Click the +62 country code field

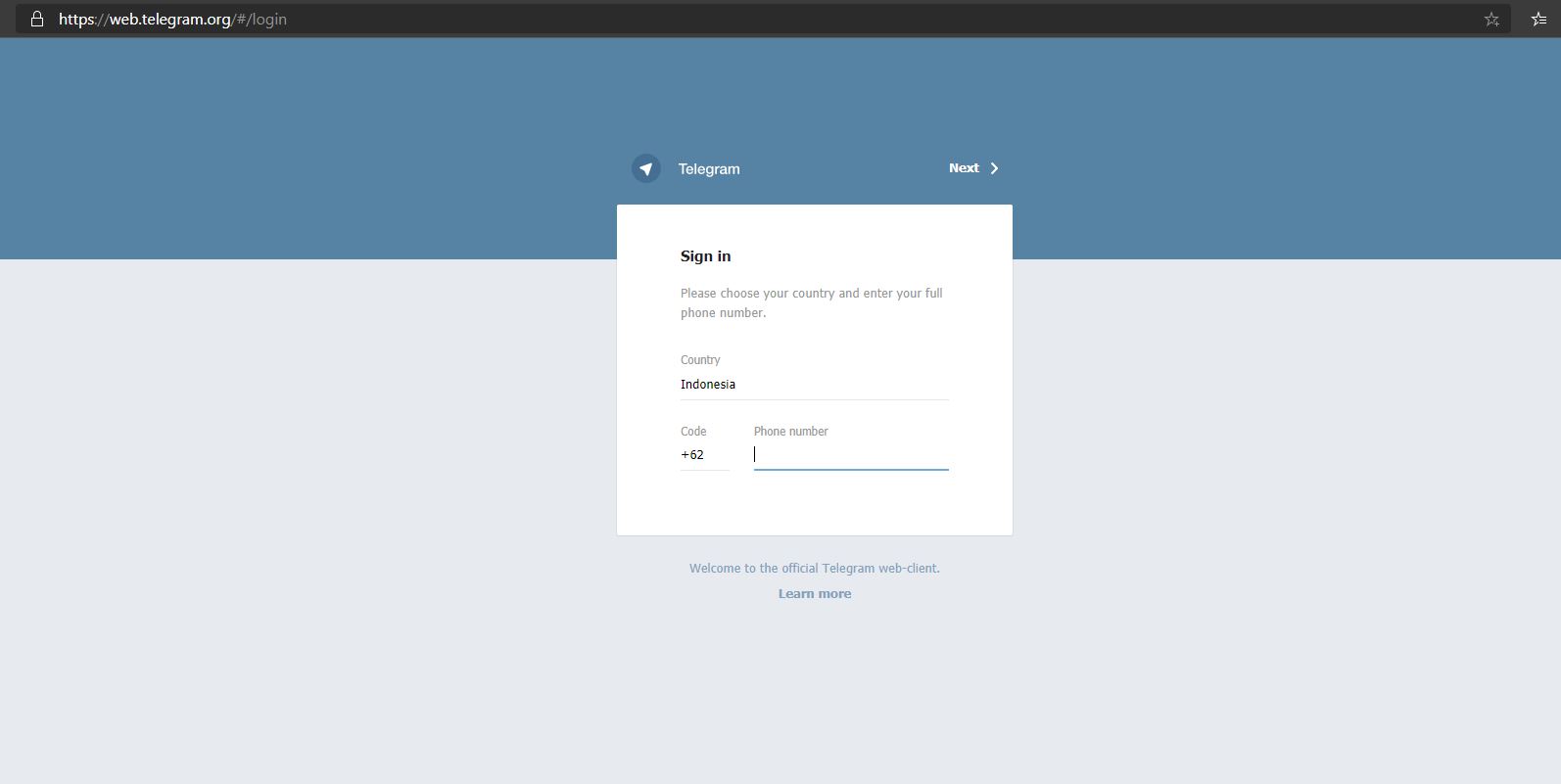click(705, 455)
